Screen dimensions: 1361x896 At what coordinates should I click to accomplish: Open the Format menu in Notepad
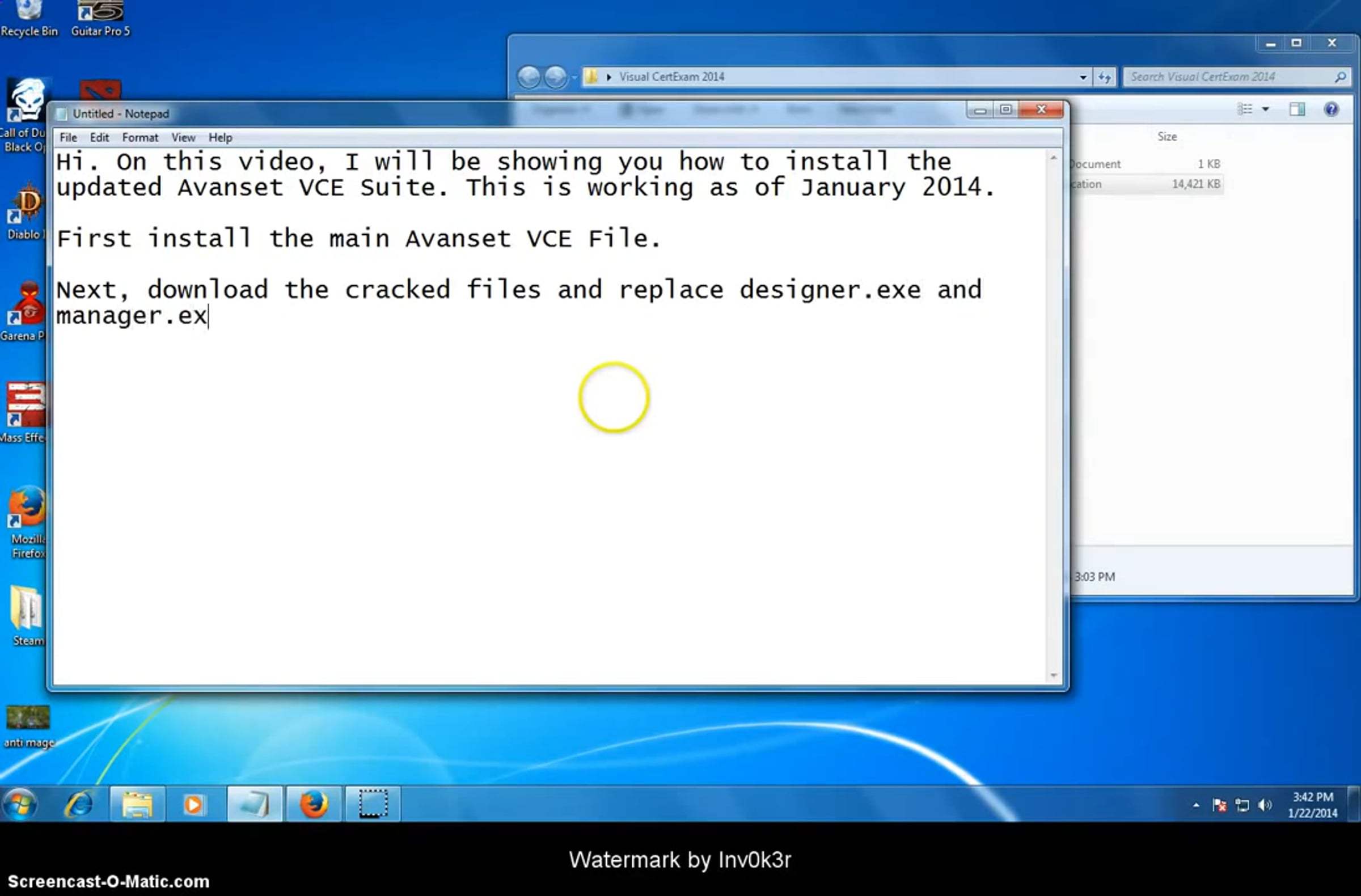(140, 137)
